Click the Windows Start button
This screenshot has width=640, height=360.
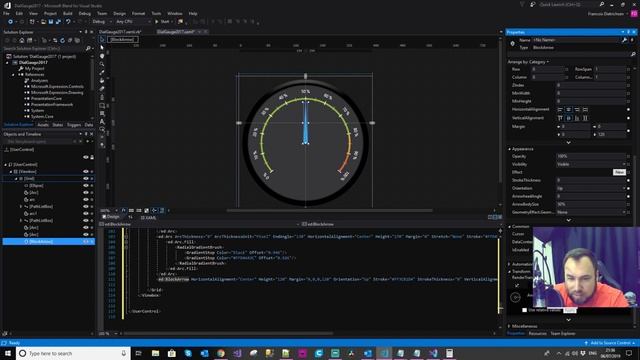pyautogui.click(x=8, y=353)
